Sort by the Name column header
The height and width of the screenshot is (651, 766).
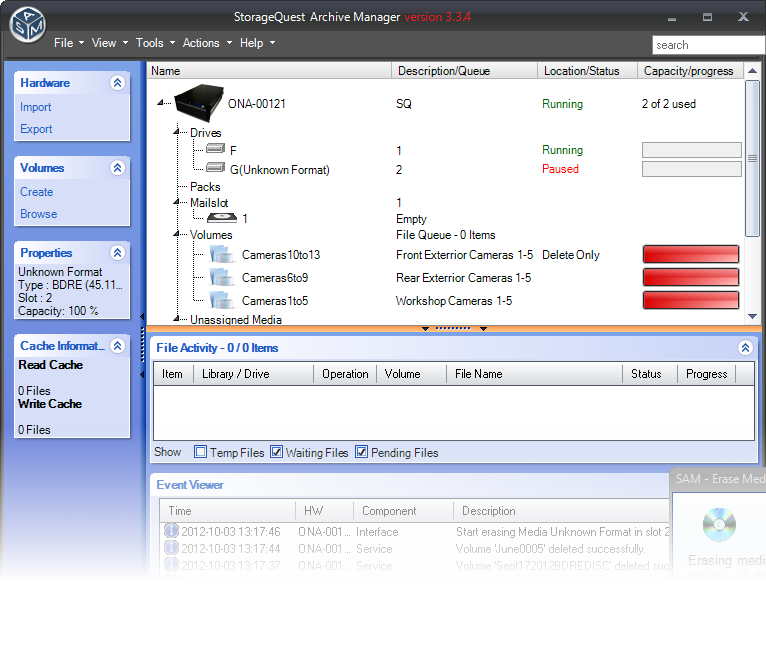tap(269, 71)
